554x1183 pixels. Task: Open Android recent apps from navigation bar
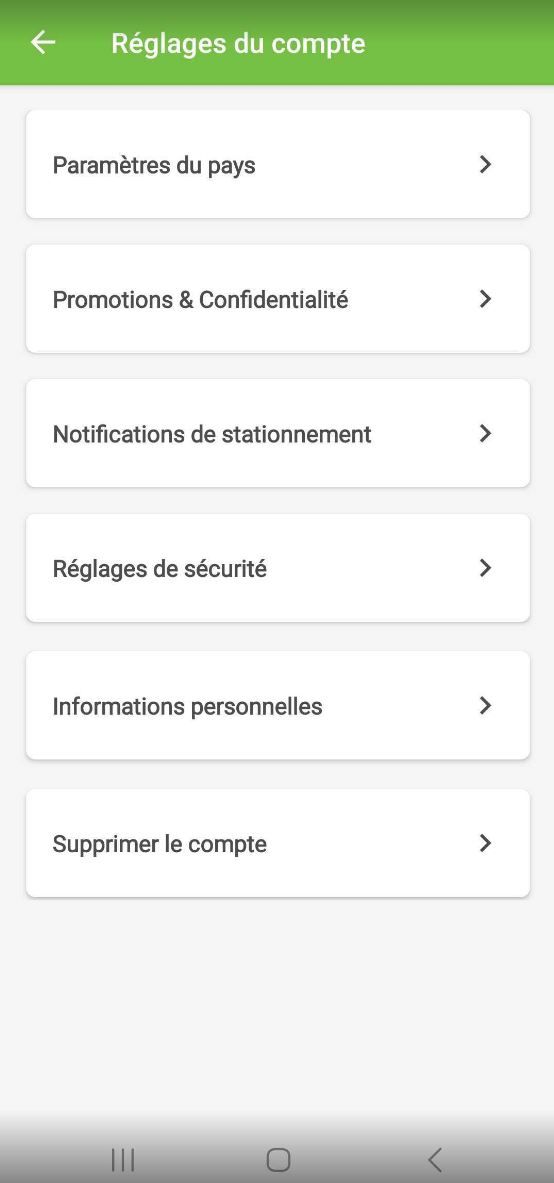[x=123, y=1160]
